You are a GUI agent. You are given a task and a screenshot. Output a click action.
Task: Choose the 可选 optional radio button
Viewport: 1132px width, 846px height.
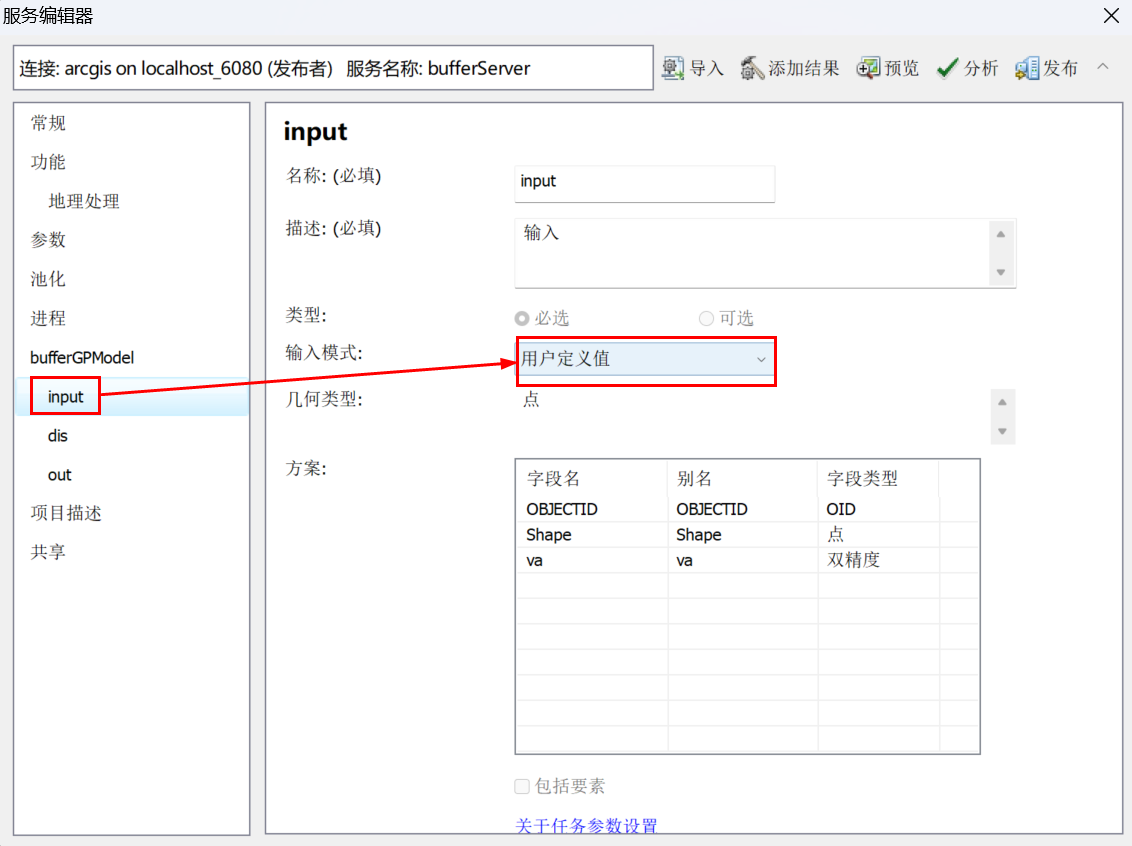coord(705,318)
